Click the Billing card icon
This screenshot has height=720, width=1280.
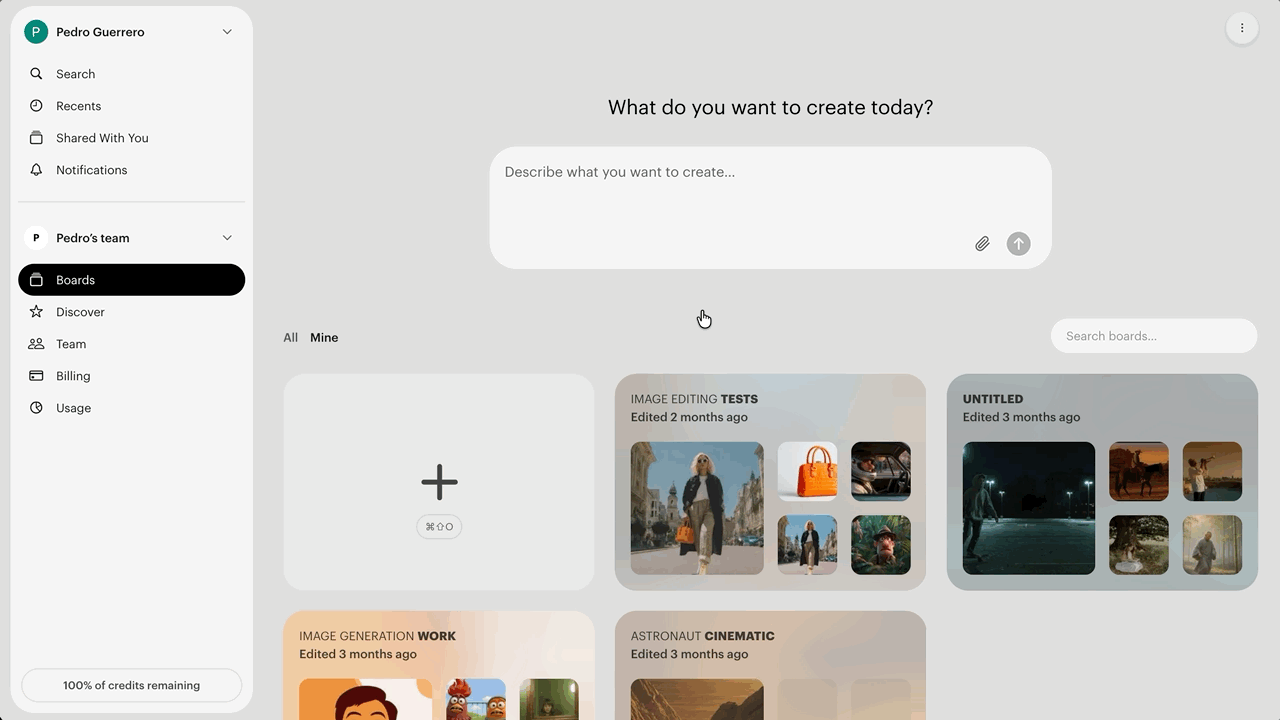[x=36, y=376]
